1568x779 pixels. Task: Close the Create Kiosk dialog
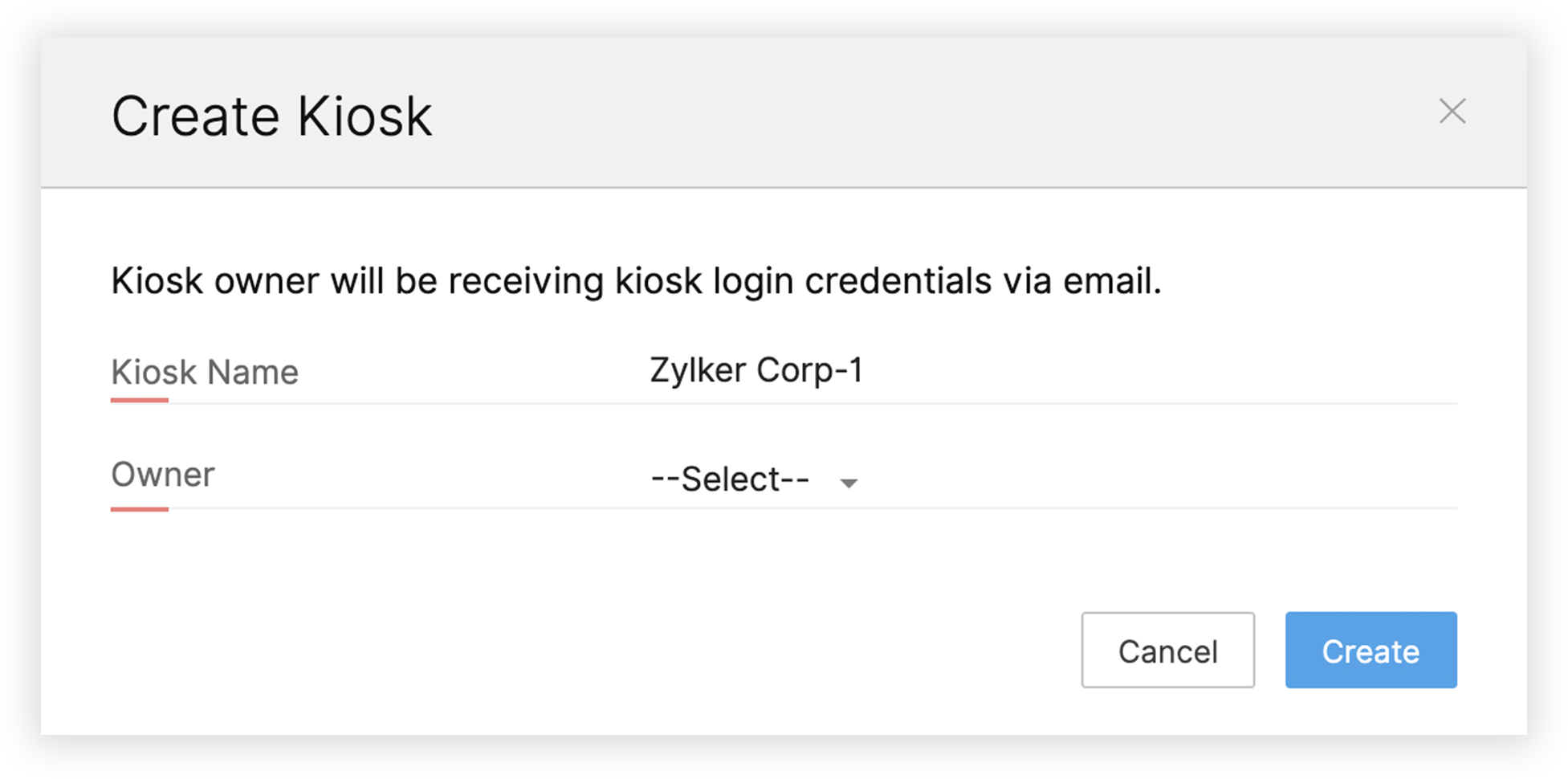pyautogui.click(x=1452, y=112)
